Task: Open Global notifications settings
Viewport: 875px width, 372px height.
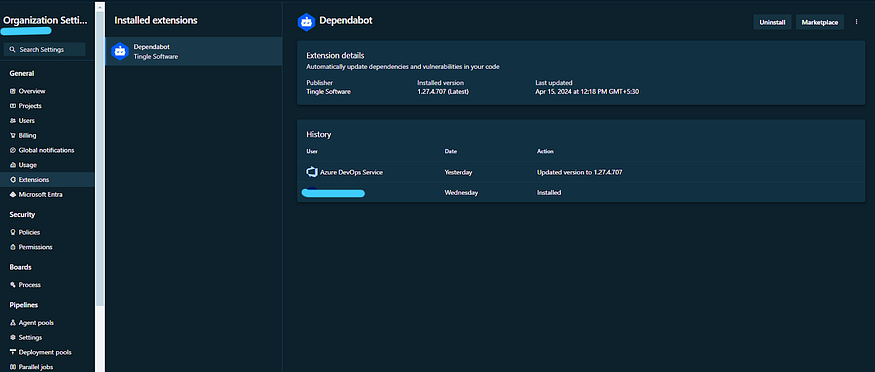Action: [x=47, y=150]
